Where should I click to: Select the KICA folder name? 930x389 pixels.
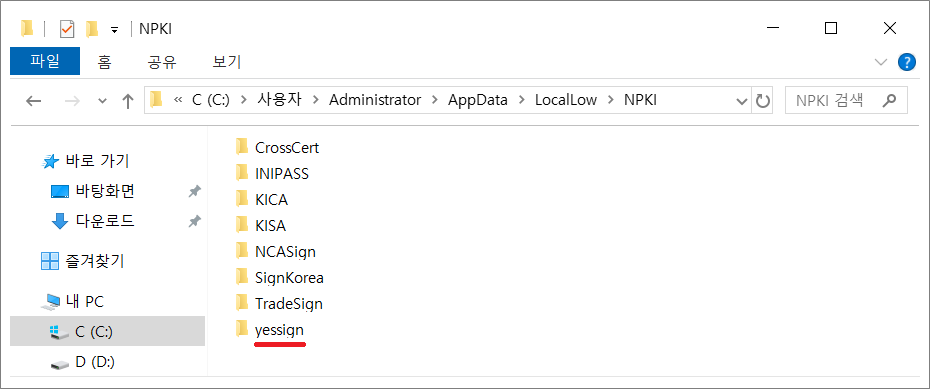click(272, 200)
